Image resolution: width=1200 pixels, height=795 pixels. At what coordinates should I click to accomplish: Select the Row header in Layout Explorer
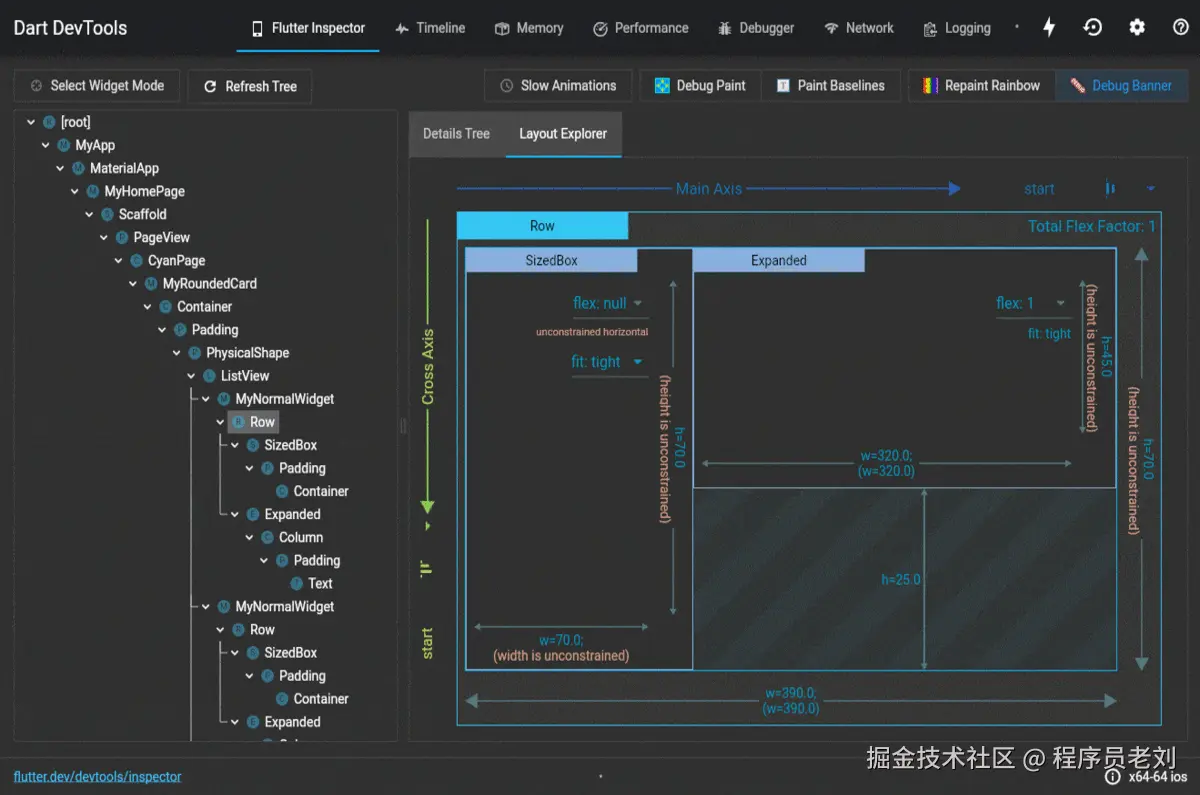tap(543, 226)
